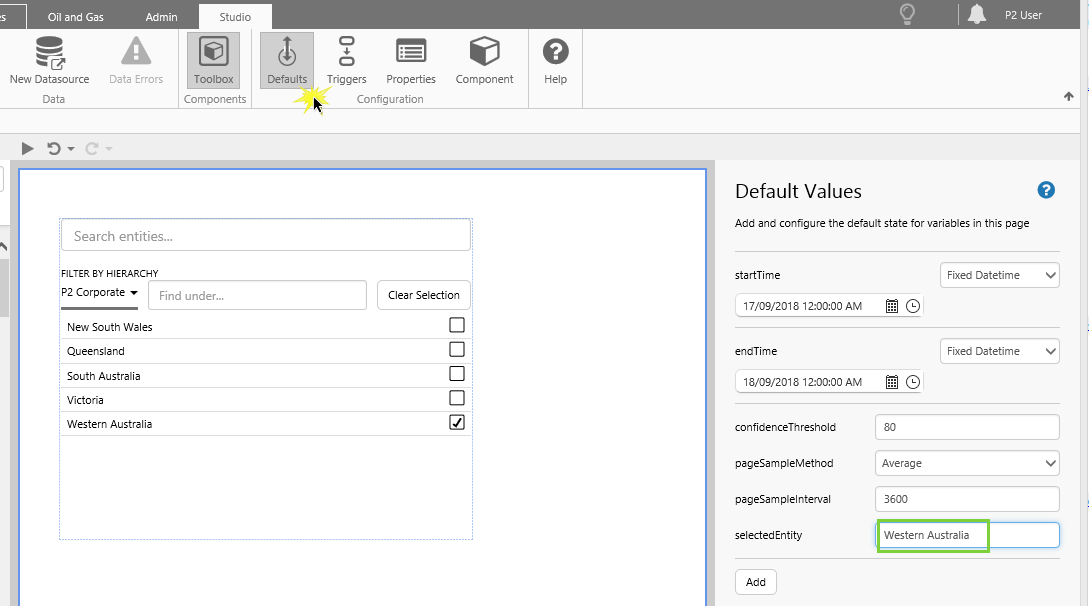The width and height of the screenshot is (1089, 606).
Task: Click the Help icon in ribbon
Action: [555, 60]
